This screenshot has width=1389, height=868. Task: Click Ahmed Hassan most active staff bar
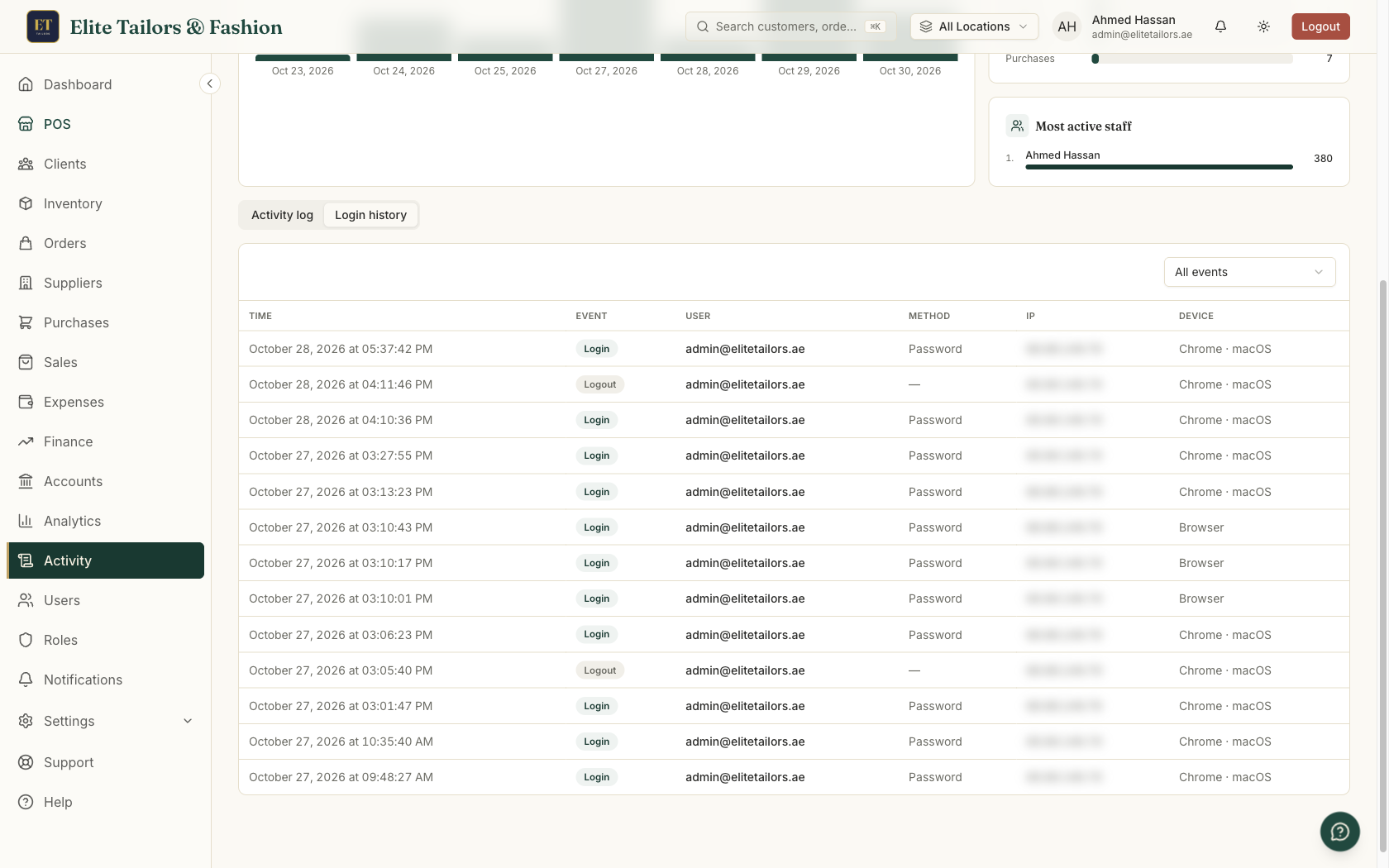tap(1158, 167)
